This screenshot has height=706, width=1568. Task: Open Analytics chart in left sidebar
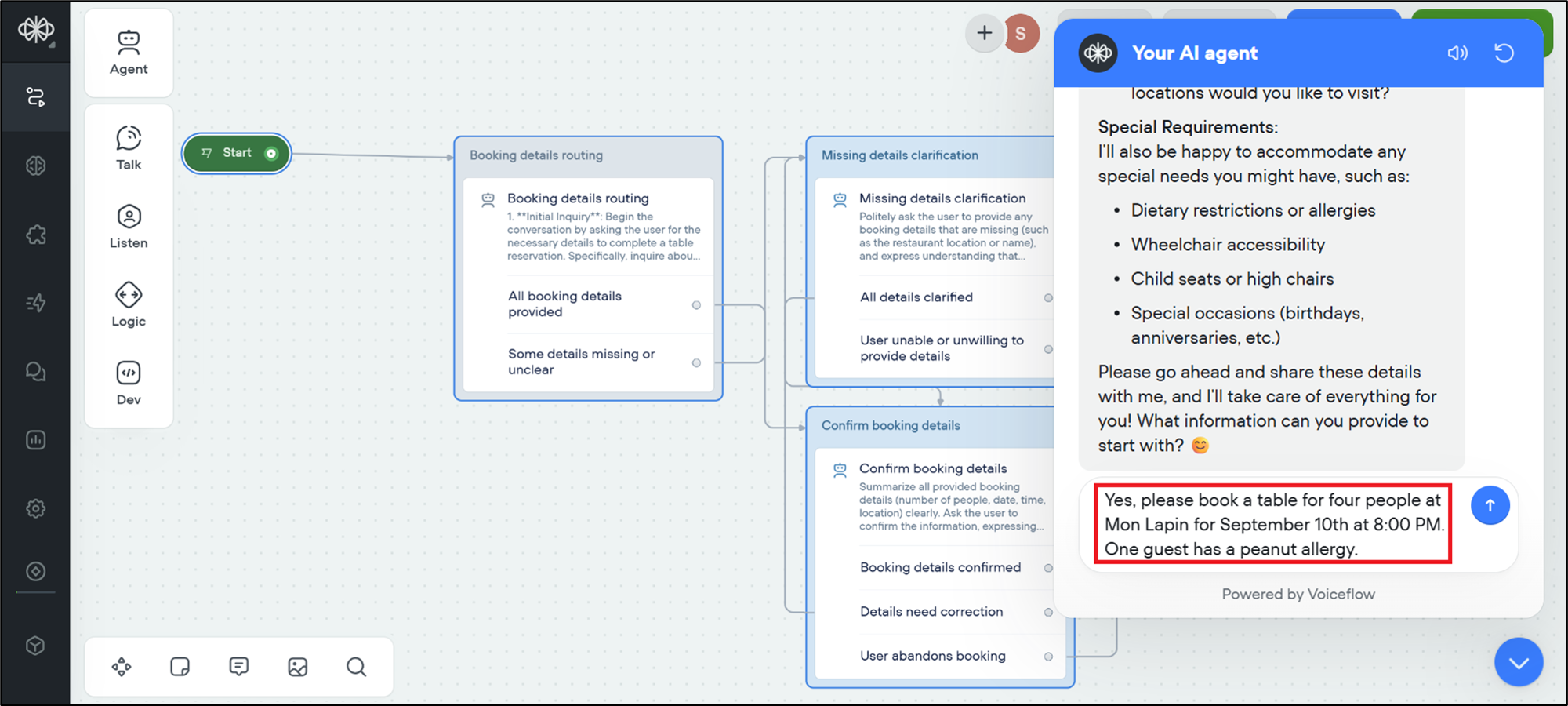pos(35,440)
